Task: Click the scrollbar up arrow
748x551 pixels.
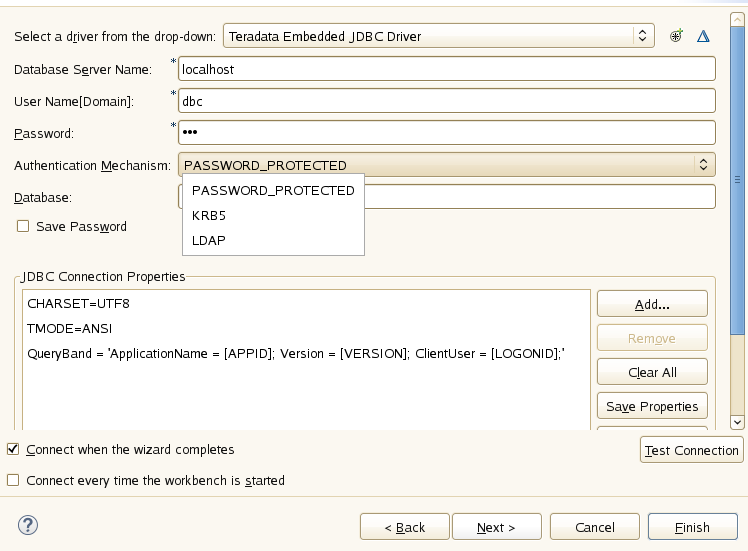Action: [x=738, y=20]
